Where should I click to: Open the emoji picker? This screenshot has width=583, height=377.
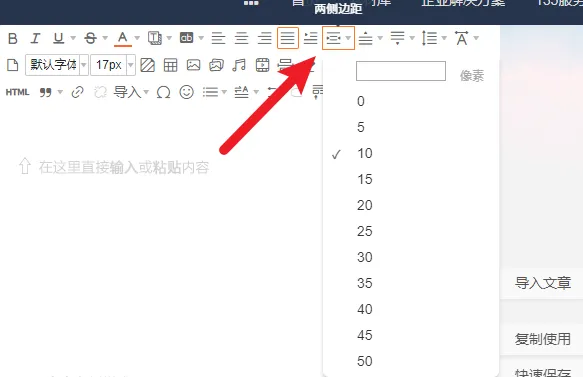pos(186,92)
